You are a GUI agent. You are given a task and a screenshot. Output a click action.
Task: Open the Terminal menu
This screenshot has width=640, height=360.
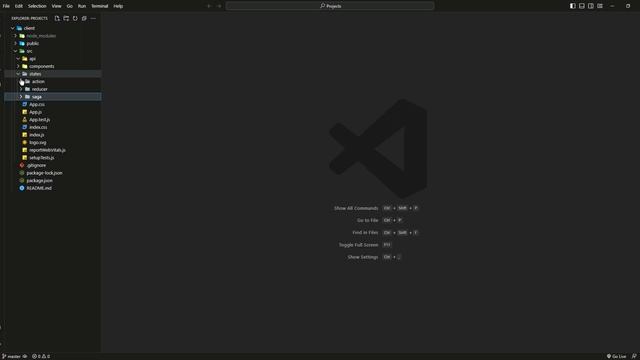pos(100,6)
